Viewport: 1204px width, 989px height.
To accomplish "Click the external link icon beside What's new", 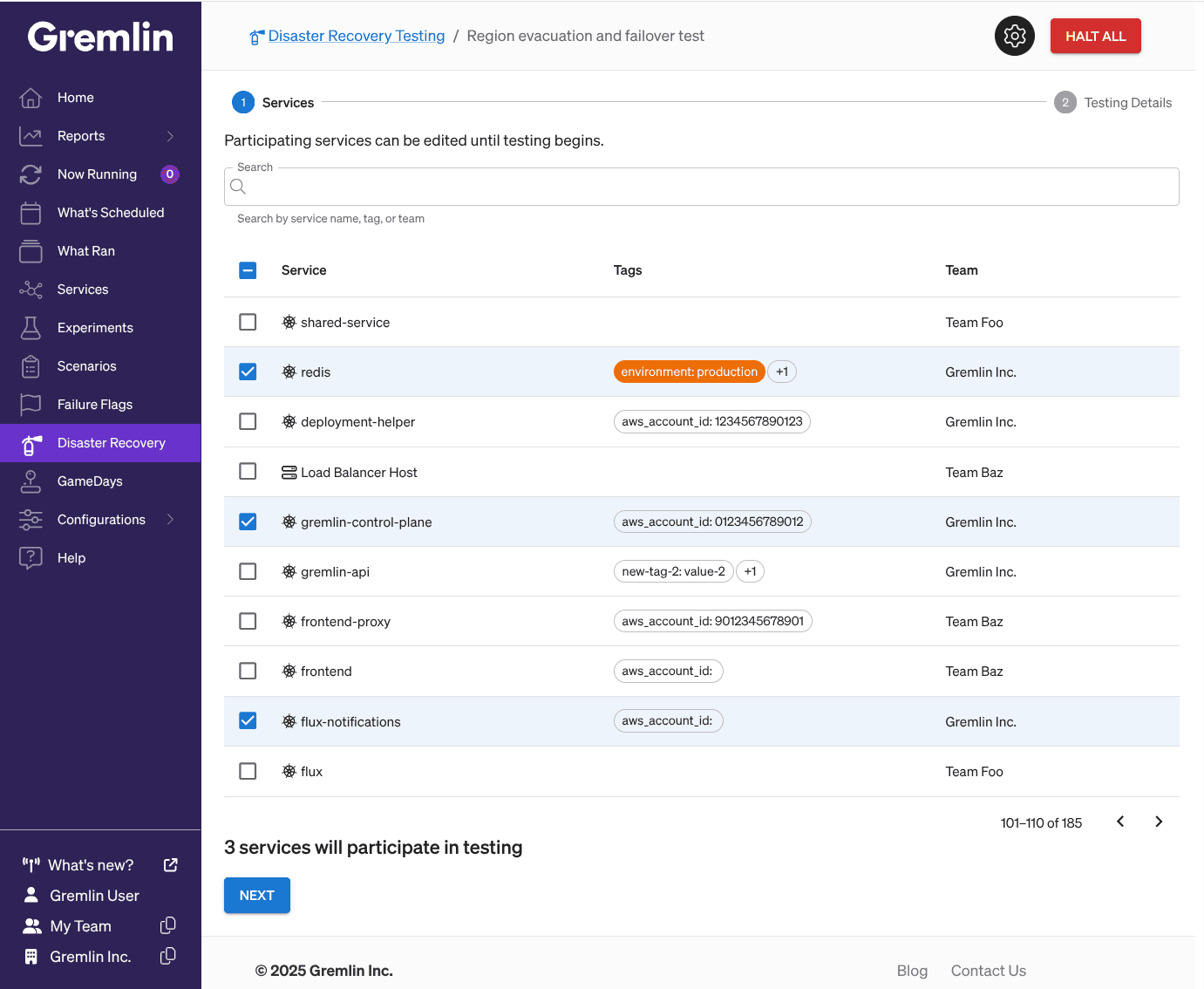I will click(x=171, y=865).
